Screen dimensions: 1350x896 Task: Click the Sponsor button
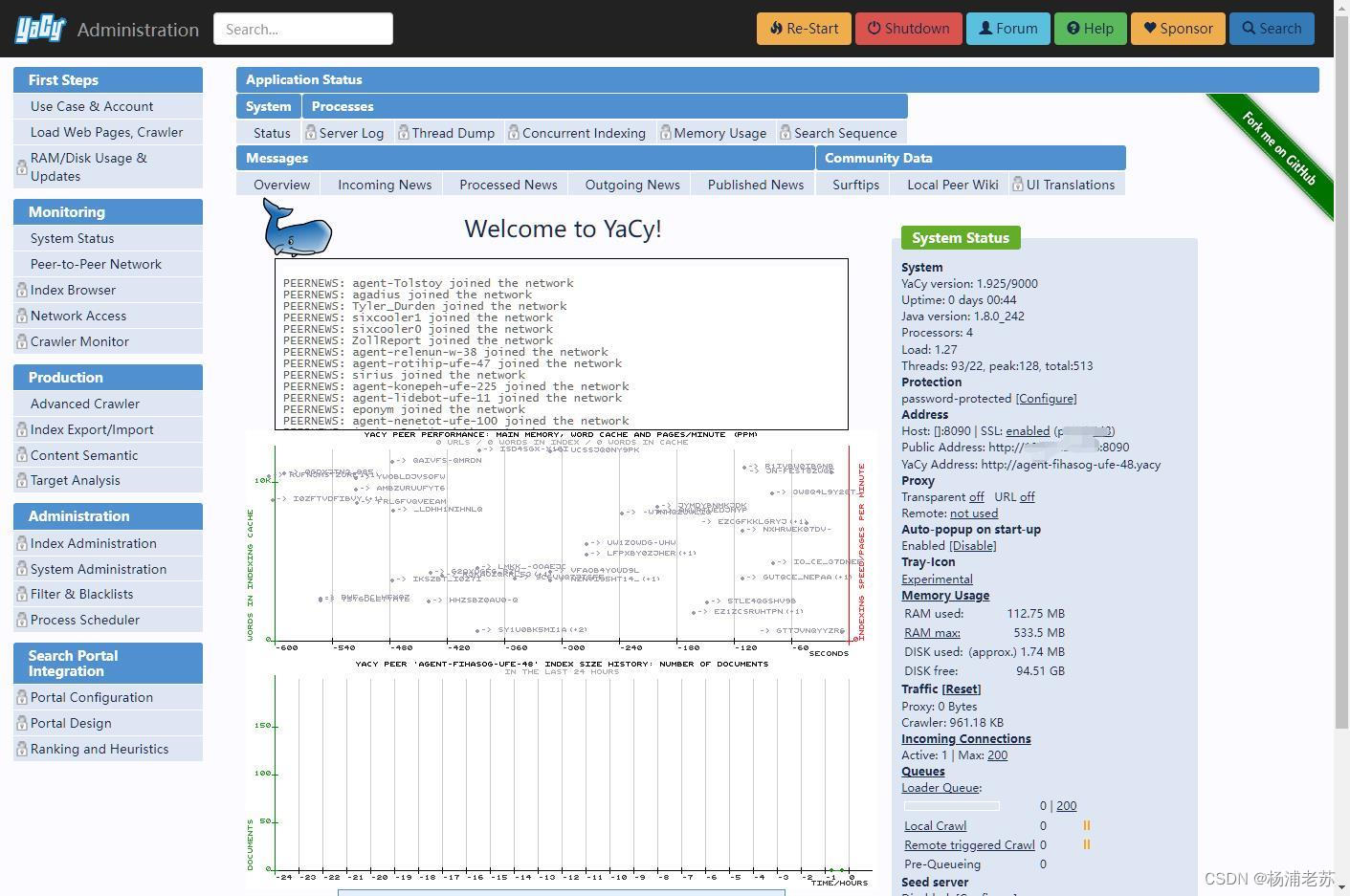point(1178,29)
